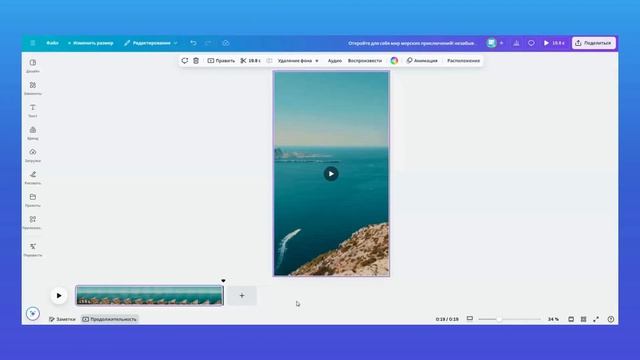Open the Текст sidebar panel

coord(33,110)
